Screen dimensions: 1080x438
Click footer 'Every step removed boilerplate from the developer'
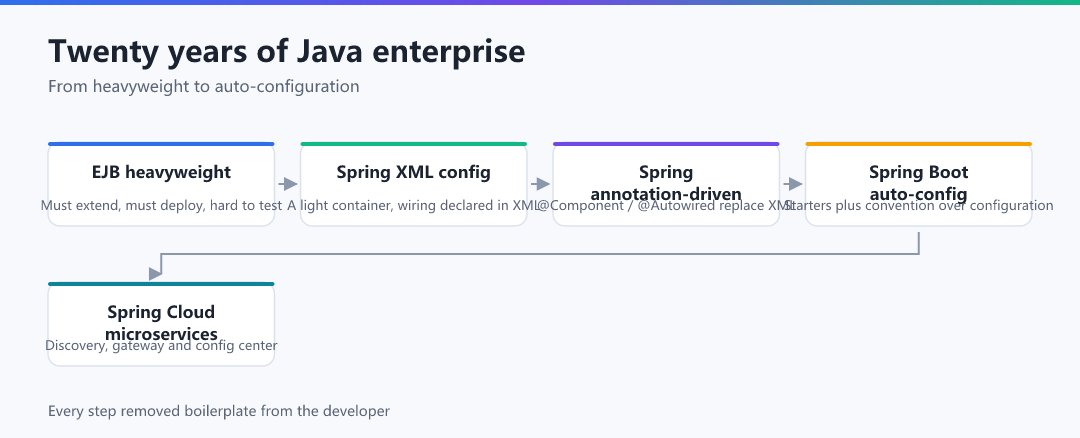click(219, 411)
